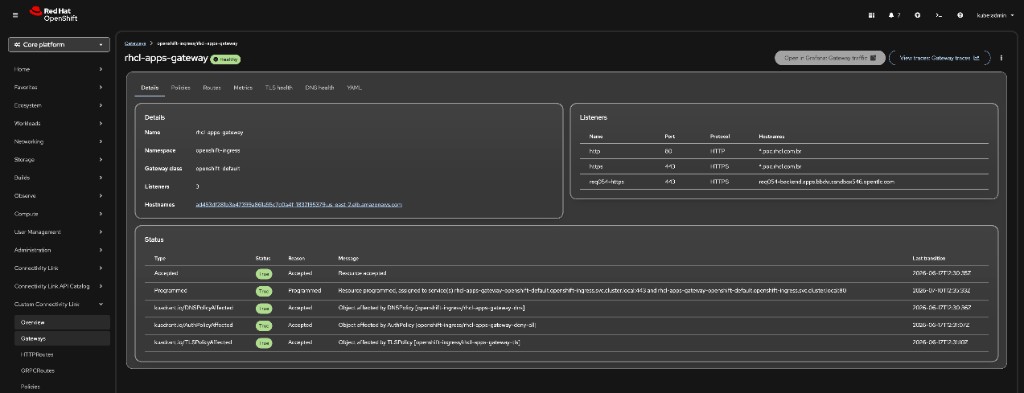Collapse the Custom Connectivity Link section

point(59,304)
